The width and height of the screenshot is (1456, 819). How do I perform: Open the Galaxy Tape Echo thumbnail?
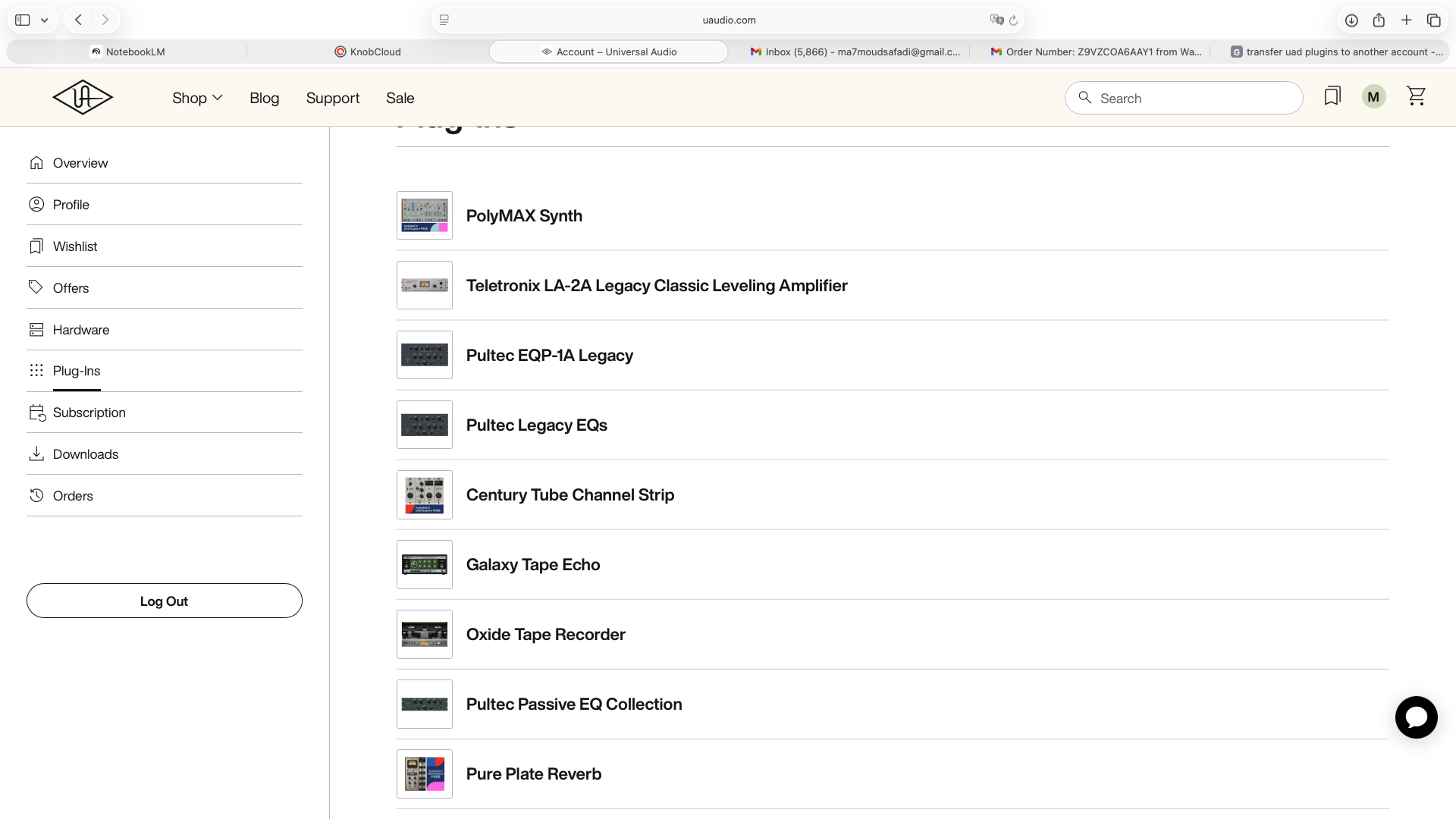coord(425,564)
